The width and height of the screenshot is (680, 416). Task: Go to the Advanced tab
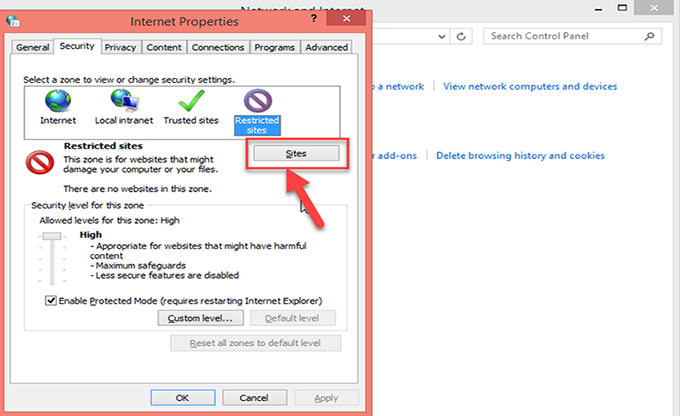click(326, 47)
